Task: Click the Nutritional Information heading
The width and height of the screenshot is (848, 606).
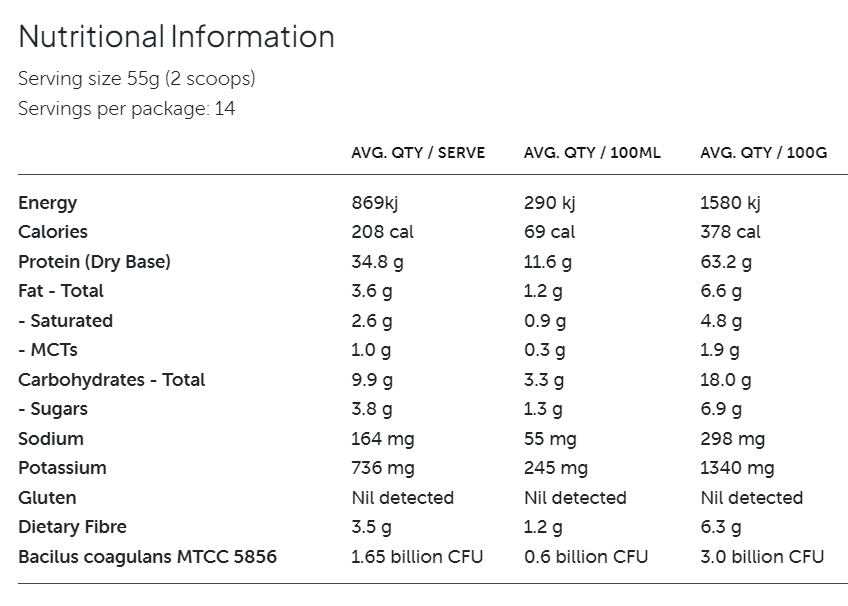Action: pos(176,37)
